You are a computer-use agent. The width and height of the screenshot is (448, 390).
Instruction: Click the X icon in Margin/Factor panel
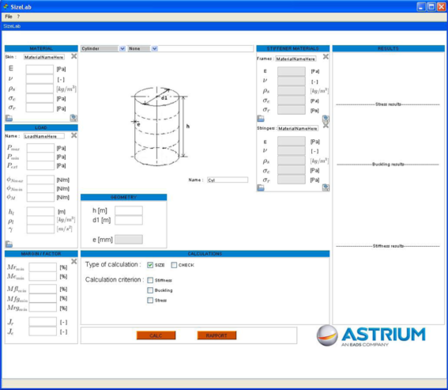[74, 261]
